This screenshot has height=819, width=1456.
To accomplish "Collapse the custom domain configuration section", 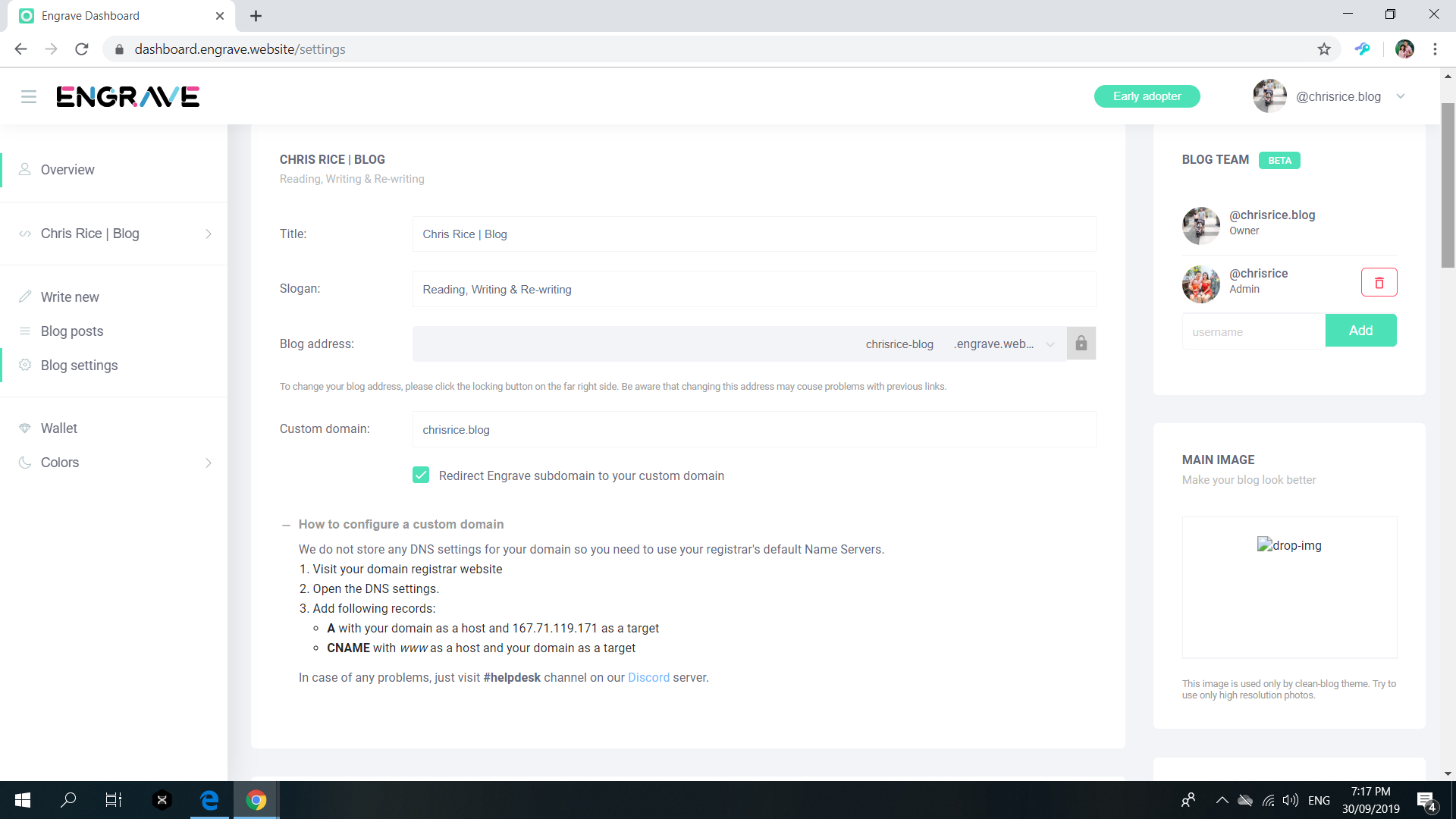I will point(286,524).
